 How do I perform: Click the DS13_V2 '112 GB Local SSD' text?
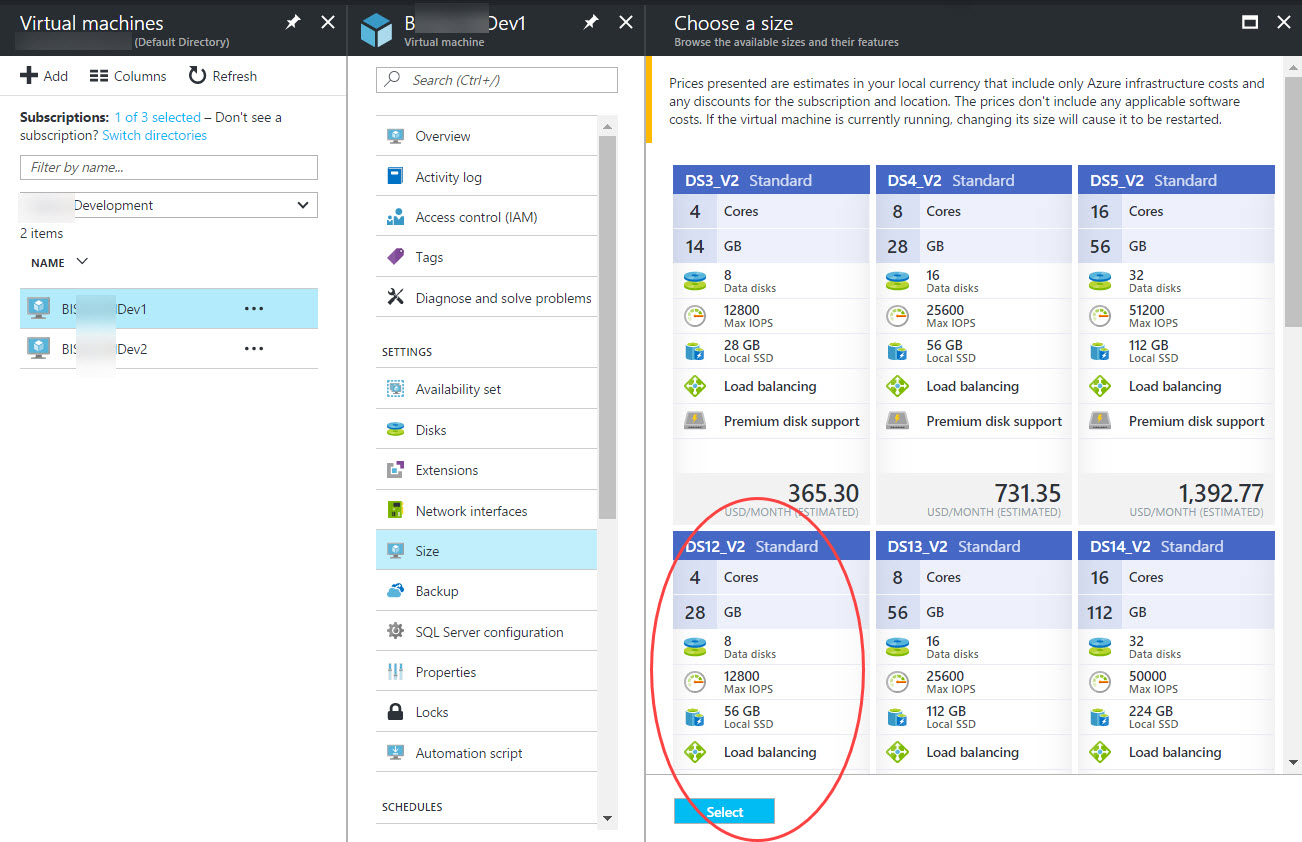tap(951, 717)
